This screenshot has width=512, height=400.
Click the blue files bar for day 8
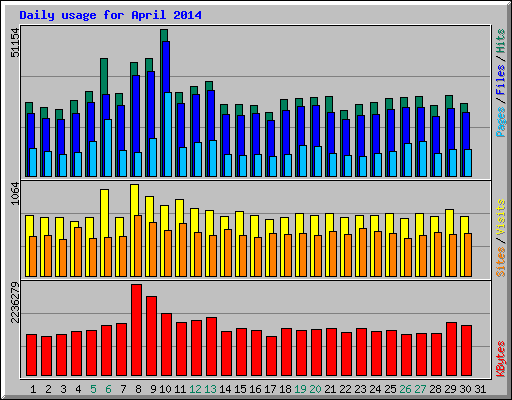tap(136, 113)
